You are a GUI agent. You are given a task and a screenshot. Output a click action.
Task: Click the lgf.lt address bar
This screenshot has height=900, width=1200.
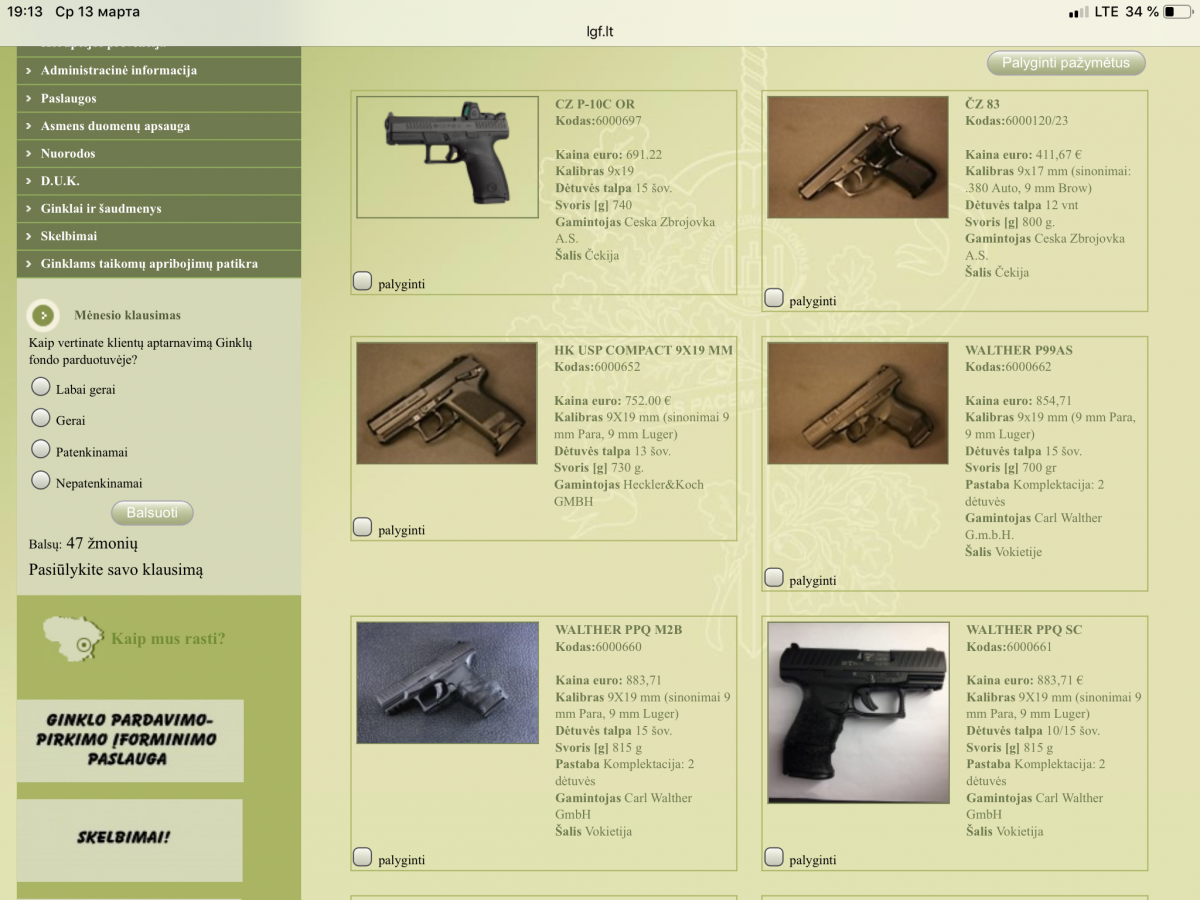[x=600, y=31]
